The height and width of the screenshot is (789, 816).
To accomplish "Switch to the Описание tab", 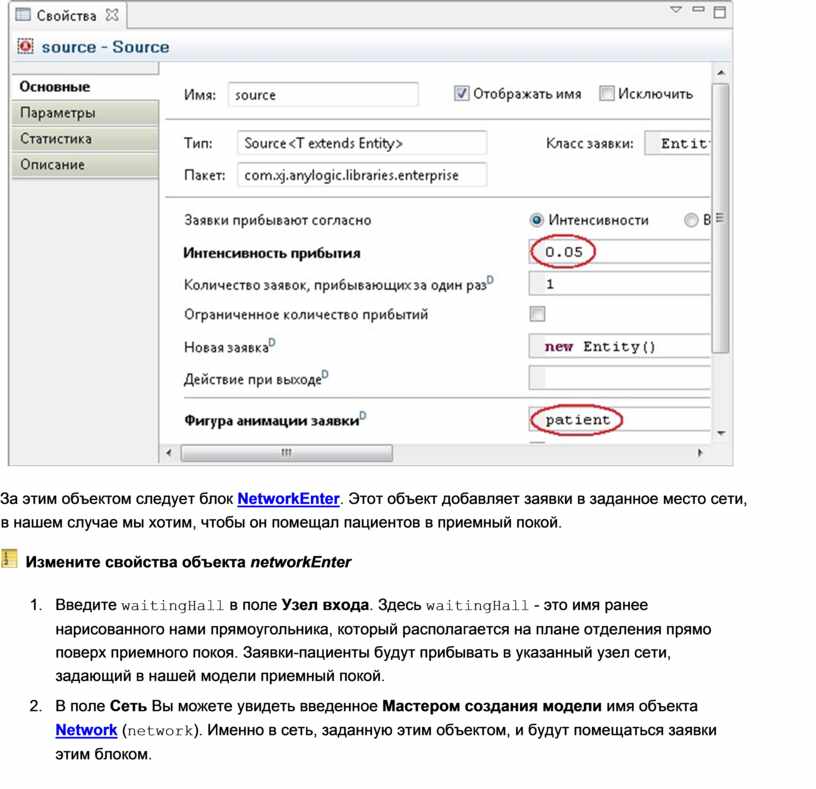I will [85, 164].
